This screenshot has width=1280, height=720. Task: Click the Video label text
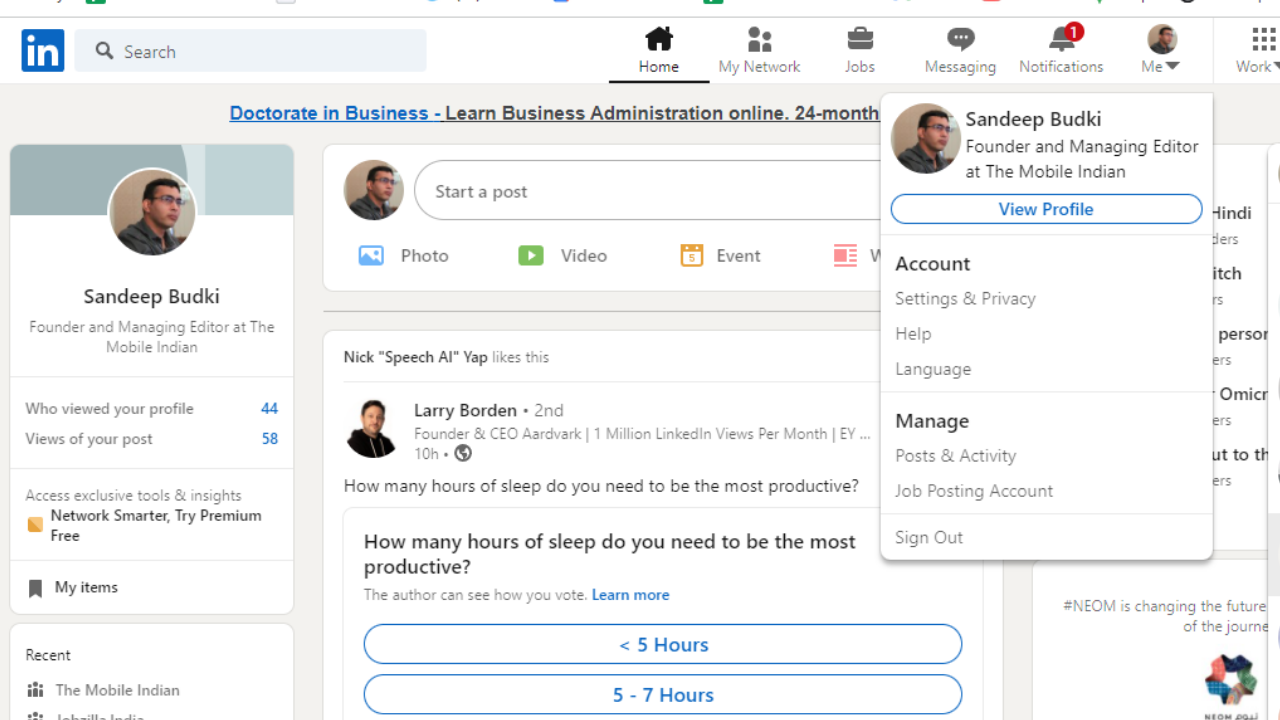tap(584, 256)
